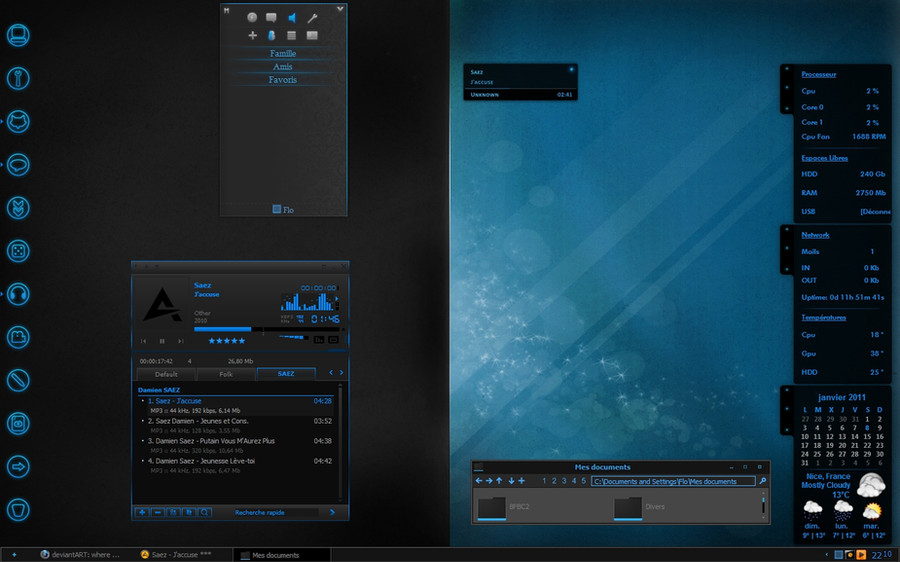Click forward arrow in Mes documents window
Image resolution: width=900 pixels, height=562 pixels.
tap(489, 481)
